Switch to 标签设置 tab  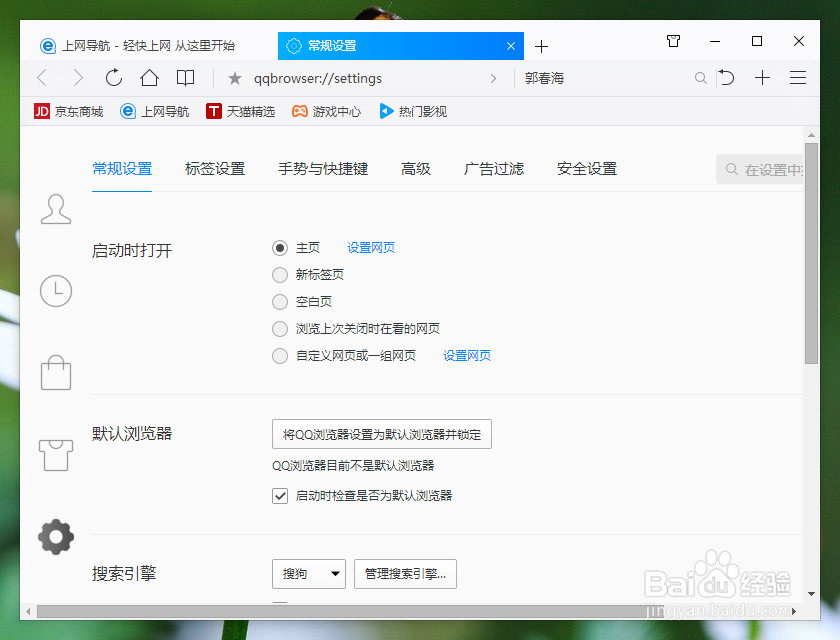215,169
